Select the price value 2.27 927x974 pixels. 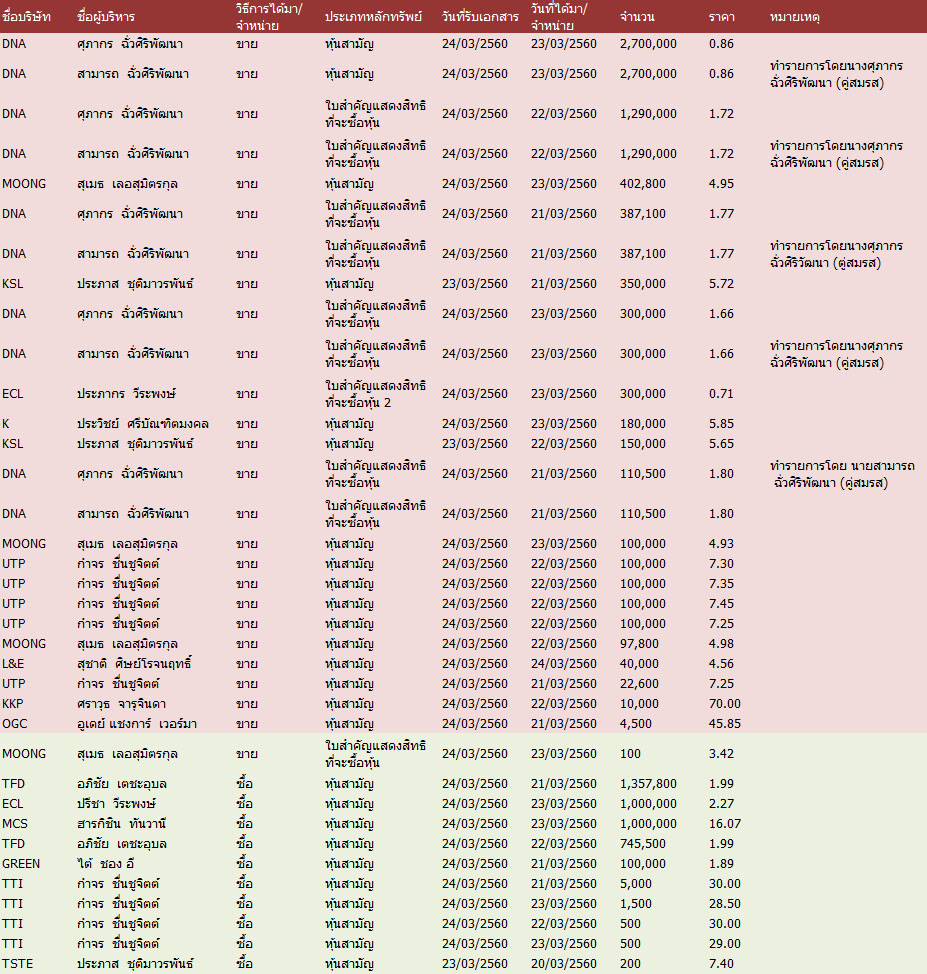[721, 804]
